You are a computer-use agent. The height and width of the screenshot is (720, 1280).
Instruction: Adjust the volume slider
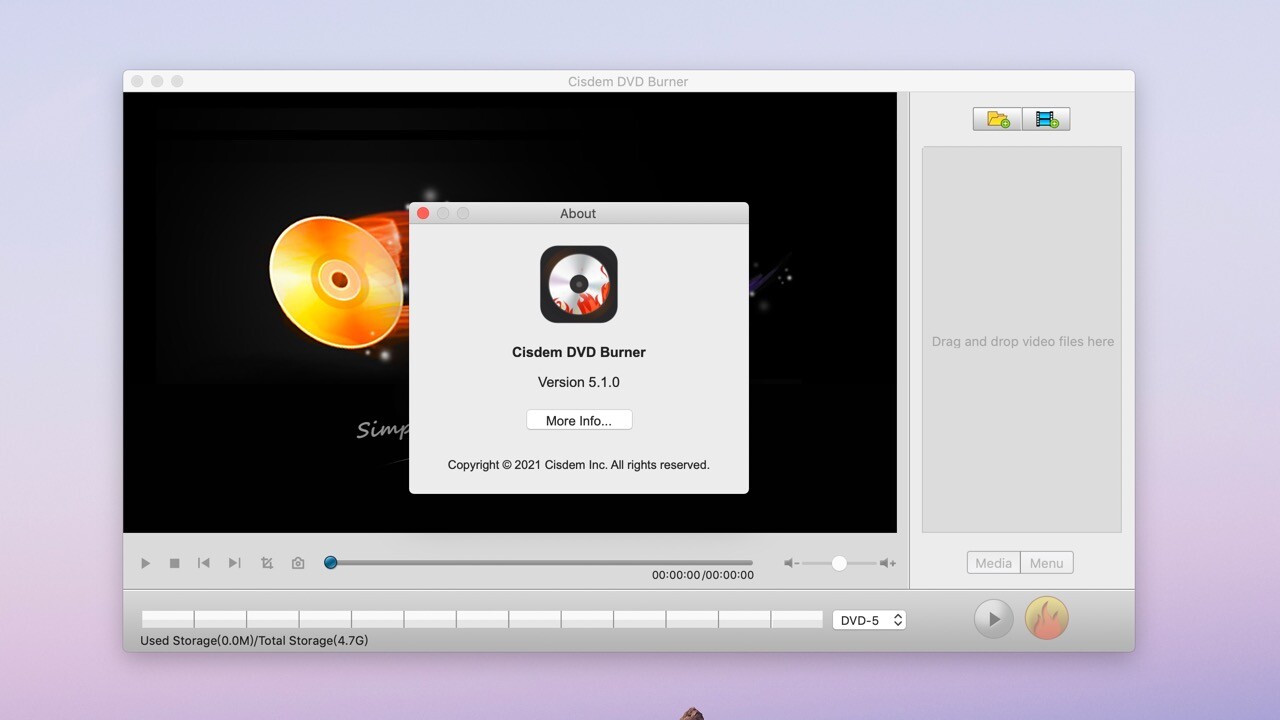tap(838, 562)
